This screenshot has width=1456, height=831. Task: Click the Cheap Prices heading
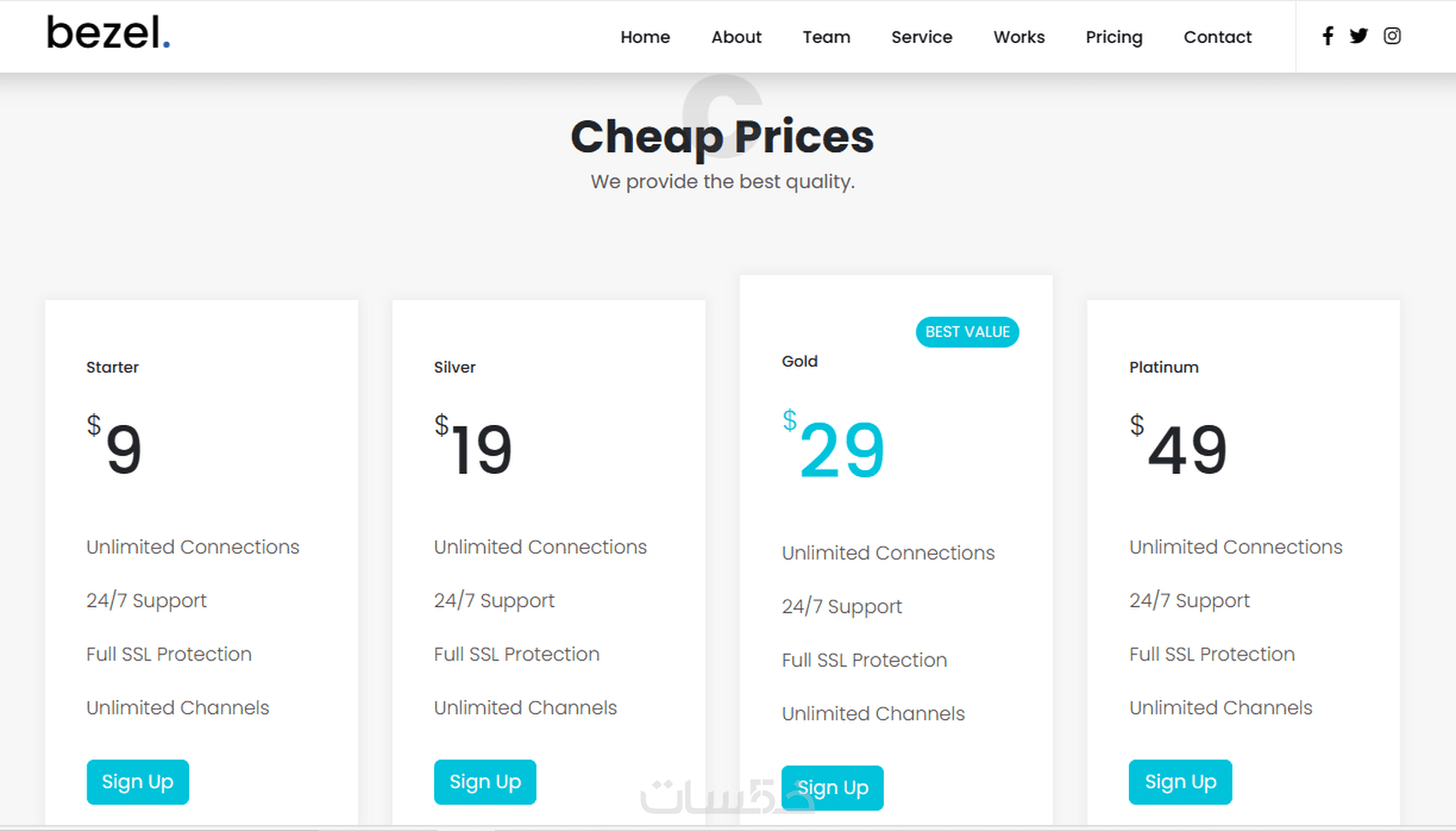click(722, 137)
